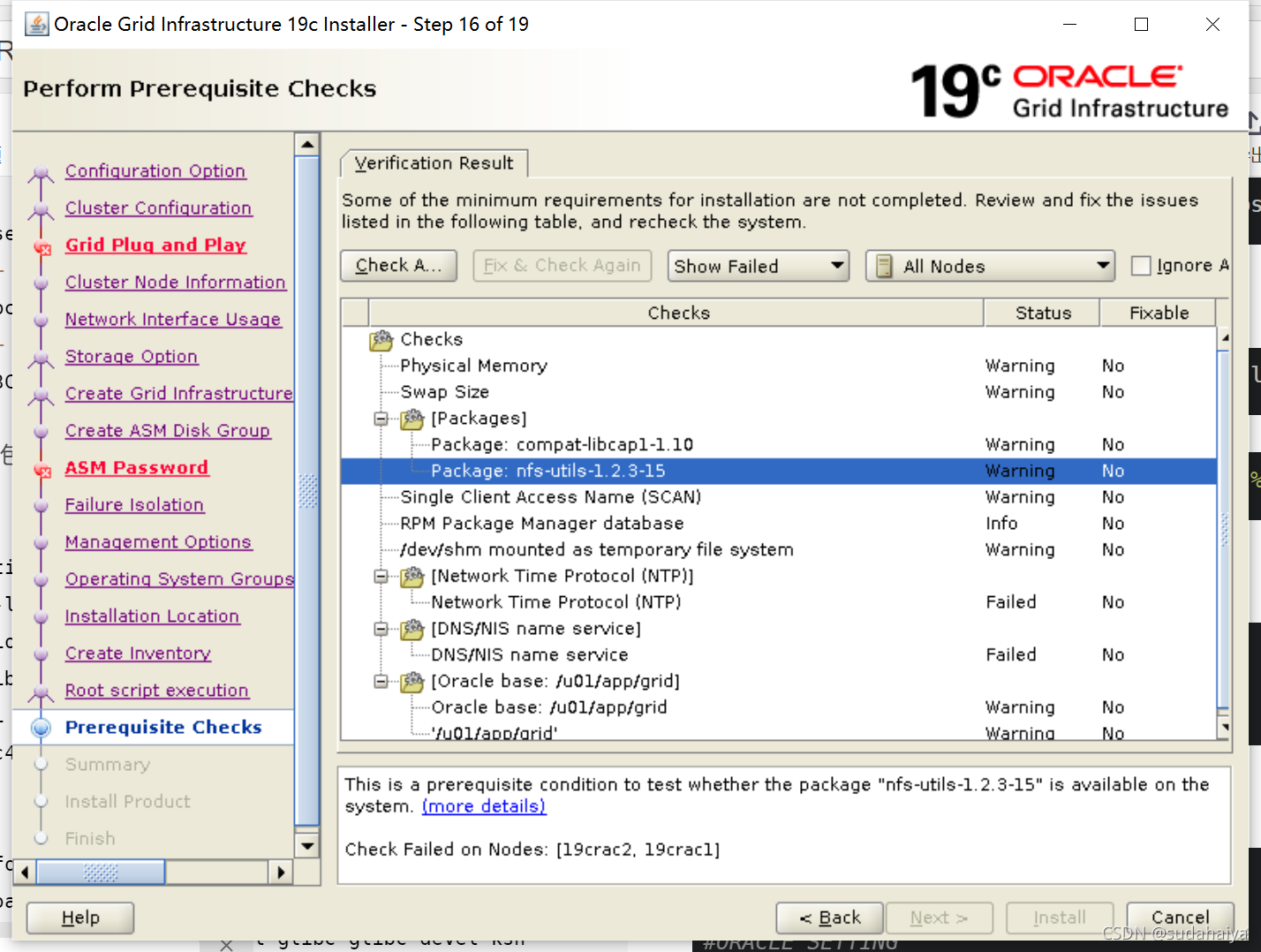
Task: Select /dev/shm mounted as temporary file system row
Action: pos(779,550)
